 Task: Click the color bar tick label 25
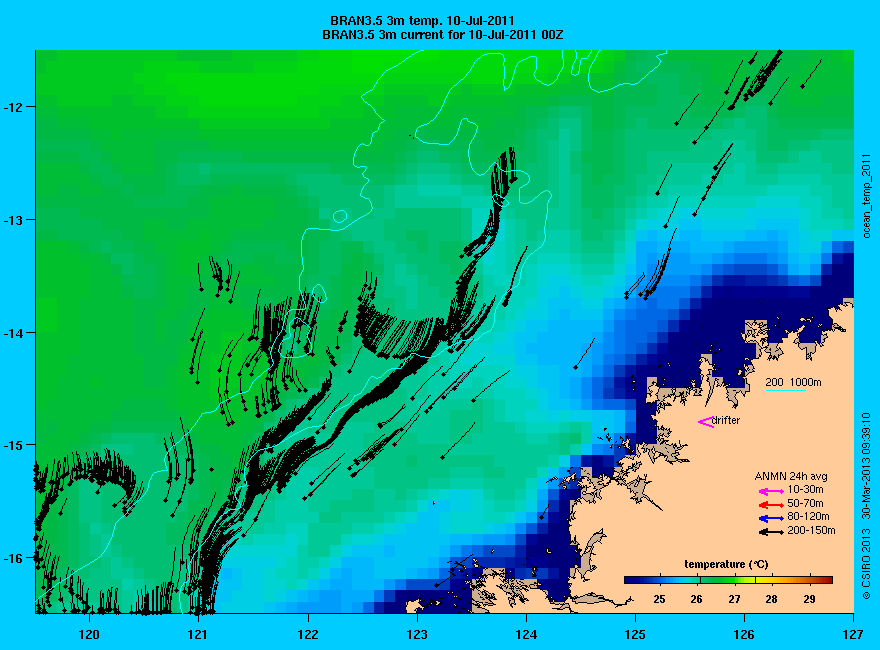coord(659,599)
